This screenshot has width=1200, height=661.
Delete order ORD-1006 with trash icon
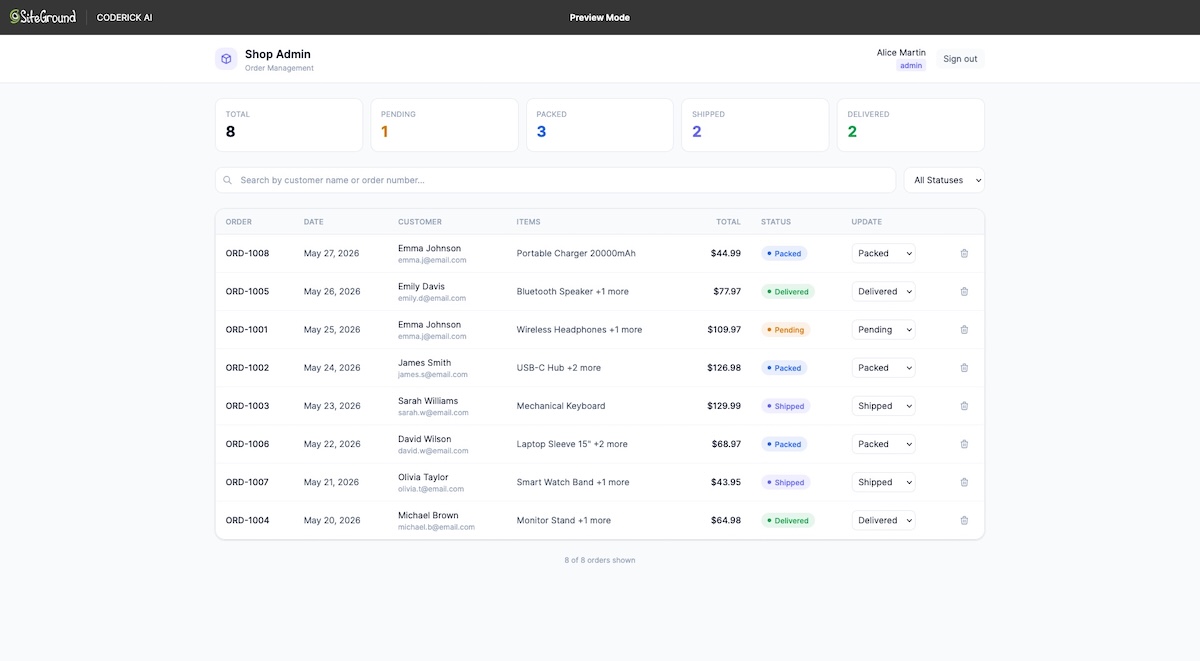[964, 444]
